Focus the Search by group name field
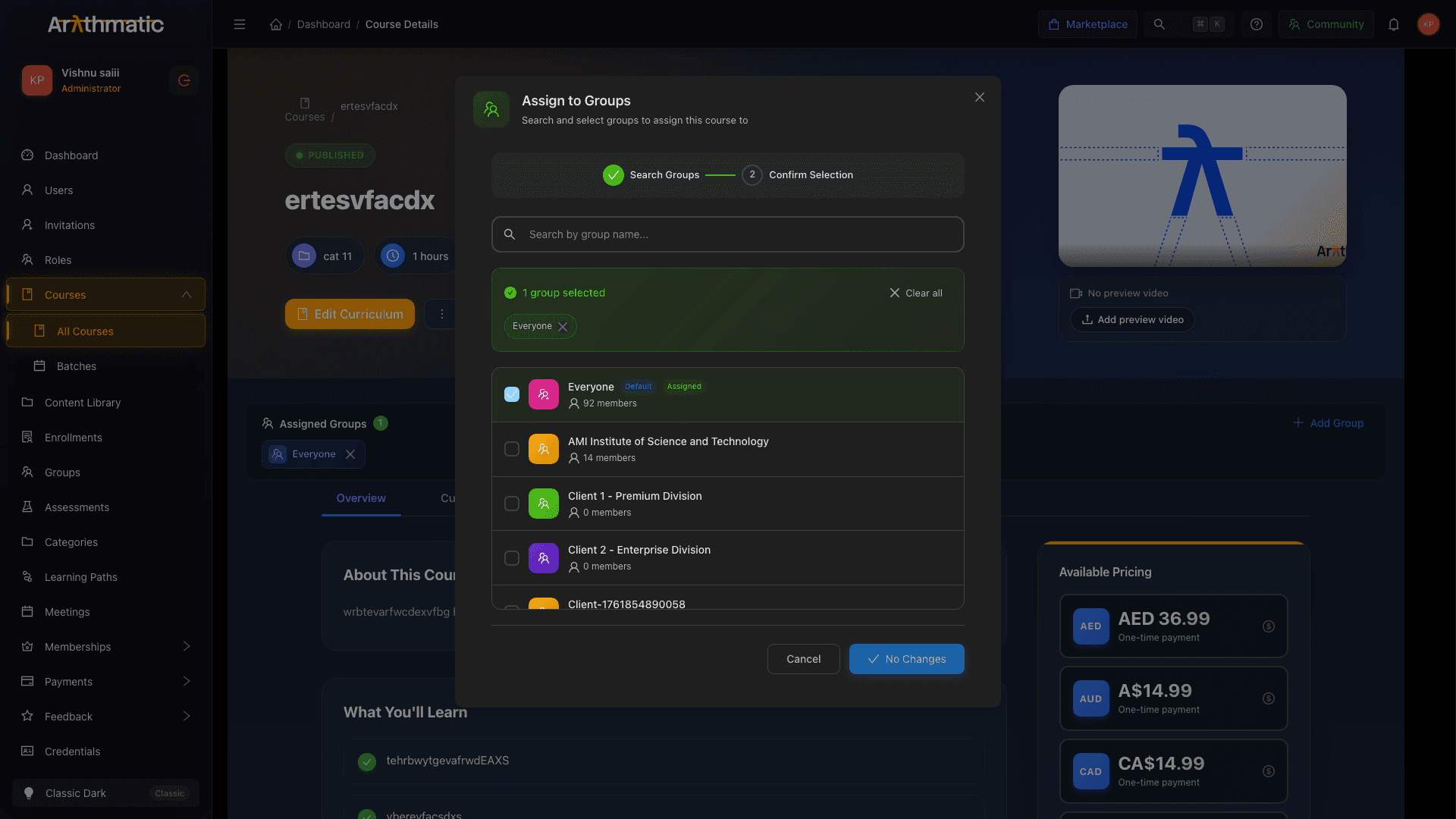Screen dimensions: 1456x819 tap(728, 234)
